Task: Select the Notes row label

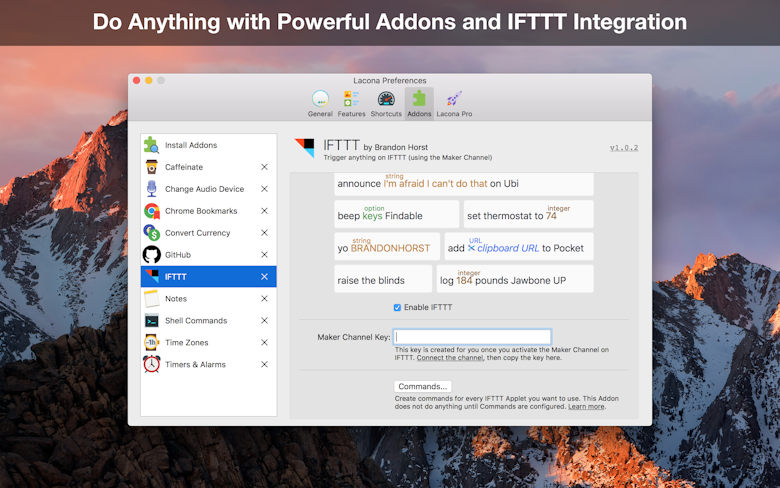Action: pos(176,298)
